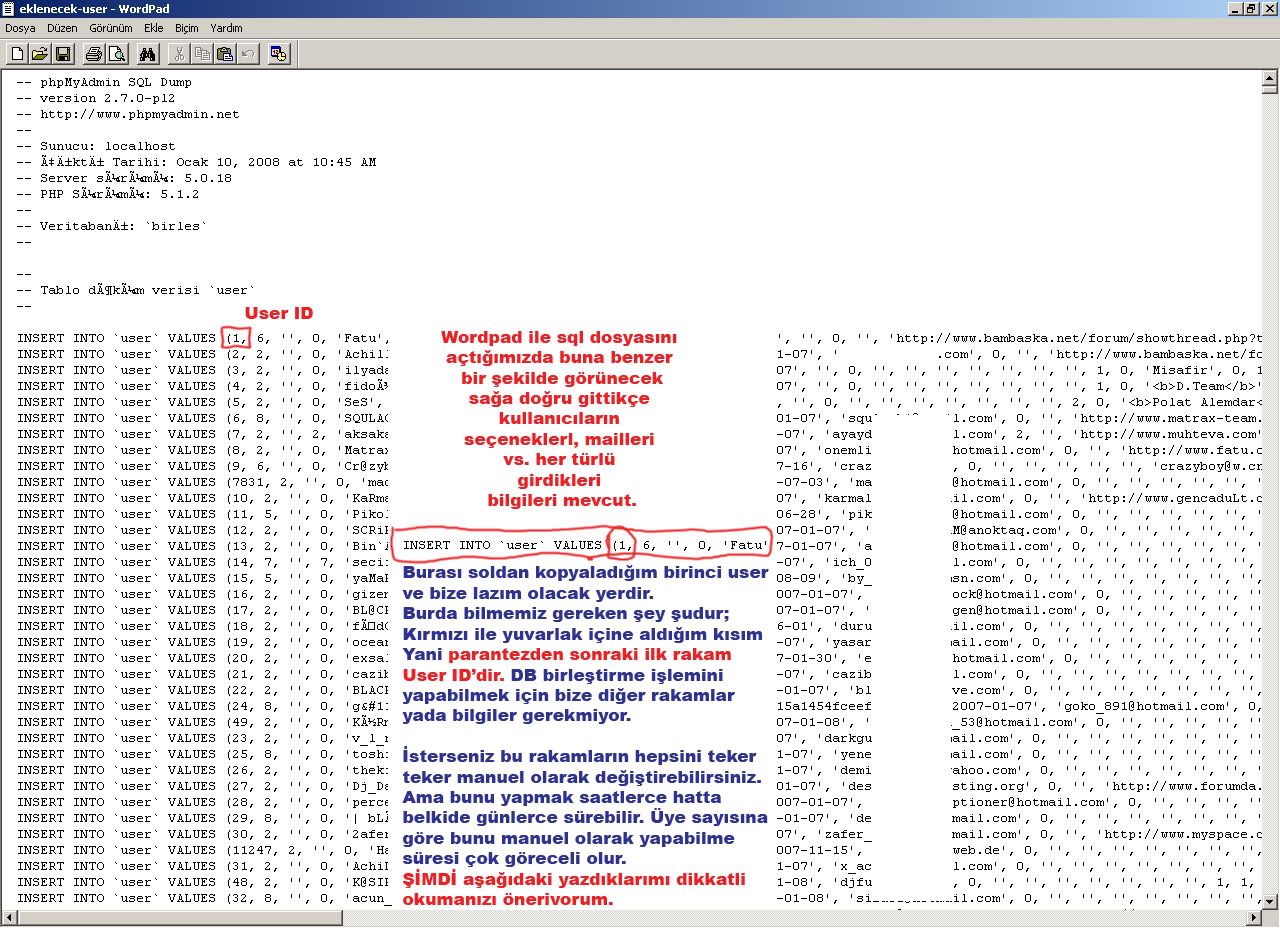
Task: Click the Date/Time insert icon
Action: pos(279,54)
